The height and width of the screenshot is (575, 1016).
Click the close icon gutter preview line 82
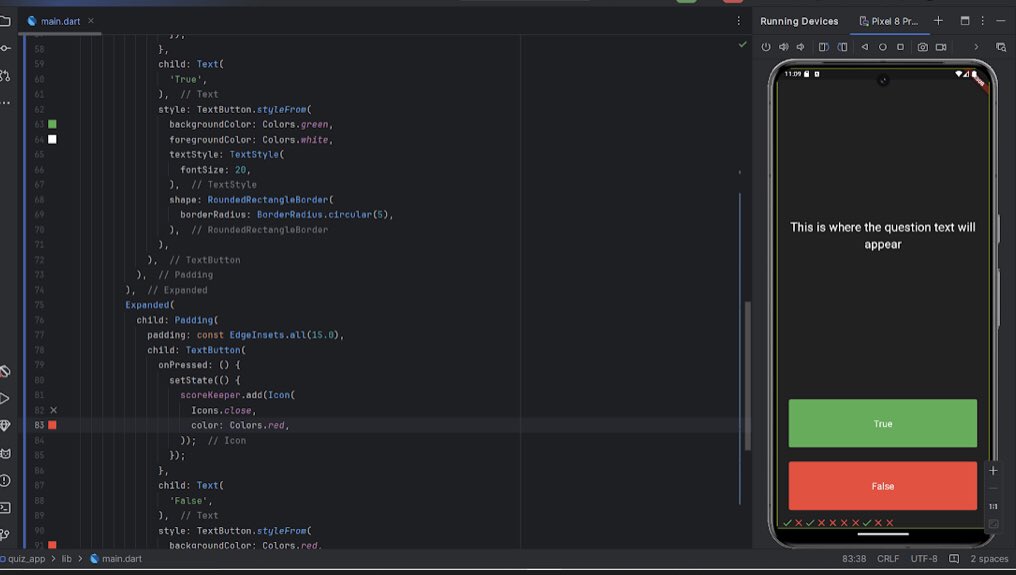pos(54,410)
